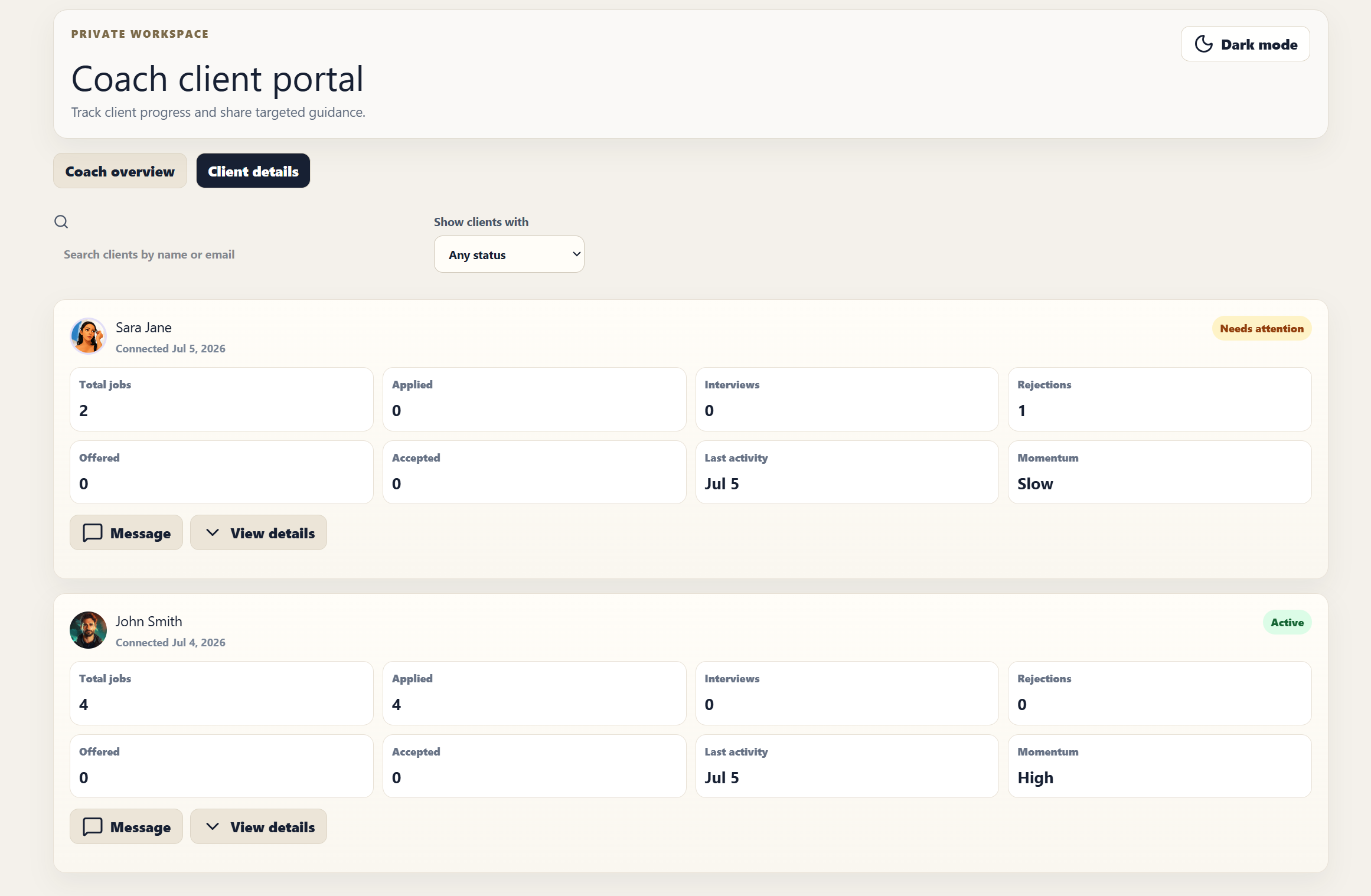Image resolution: width=1371 pixels, height=896 pixels.
Task: Click chevron icon in Sara Jane's View details
Action: (x=213, y=532)
